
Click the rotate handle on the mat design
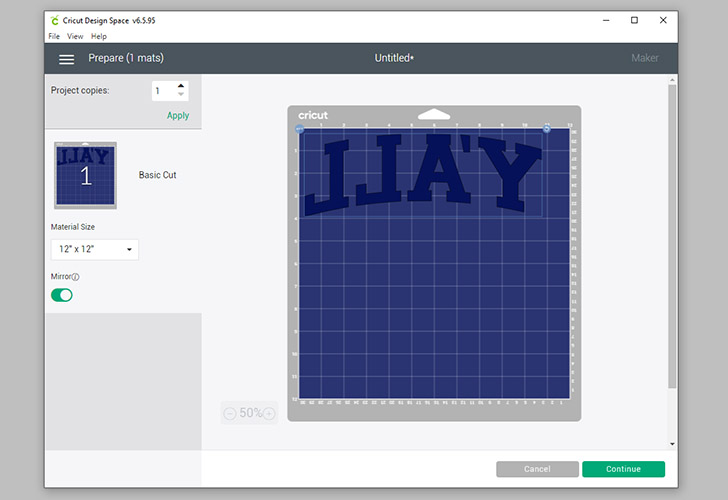546,129
